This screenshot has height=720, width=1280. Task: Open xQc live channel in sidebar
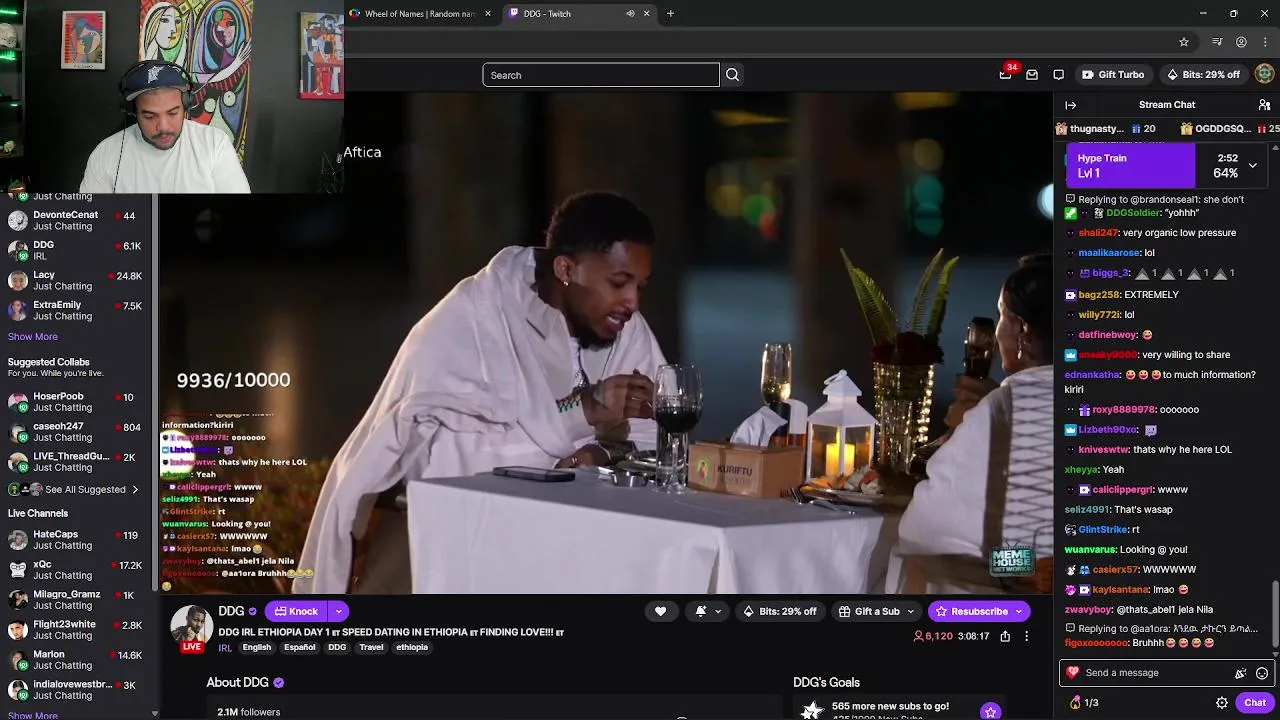point(77,570)
